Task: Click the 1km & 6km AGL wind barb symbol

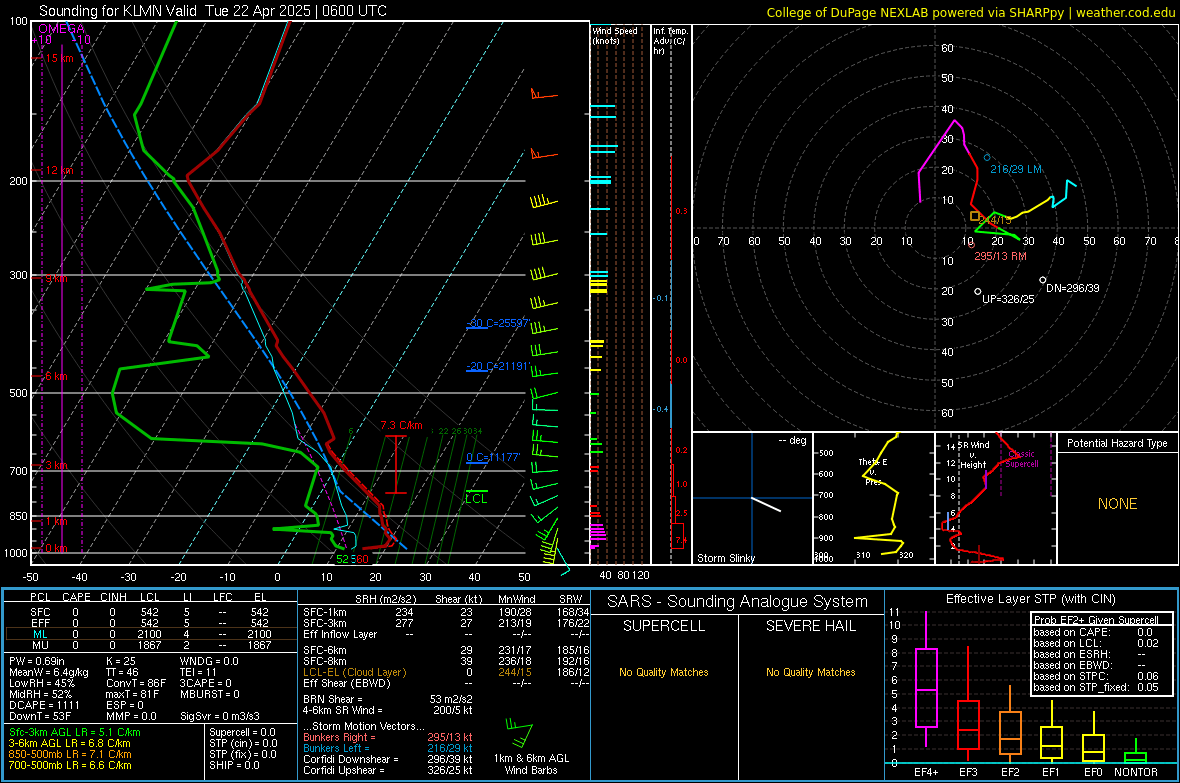Action: [x=519, y=733]
